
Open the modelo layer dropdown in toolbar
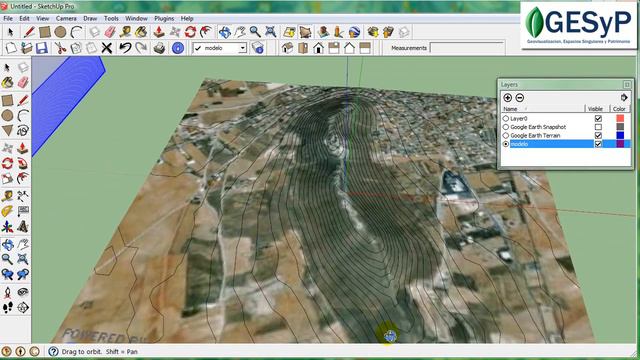242,48
